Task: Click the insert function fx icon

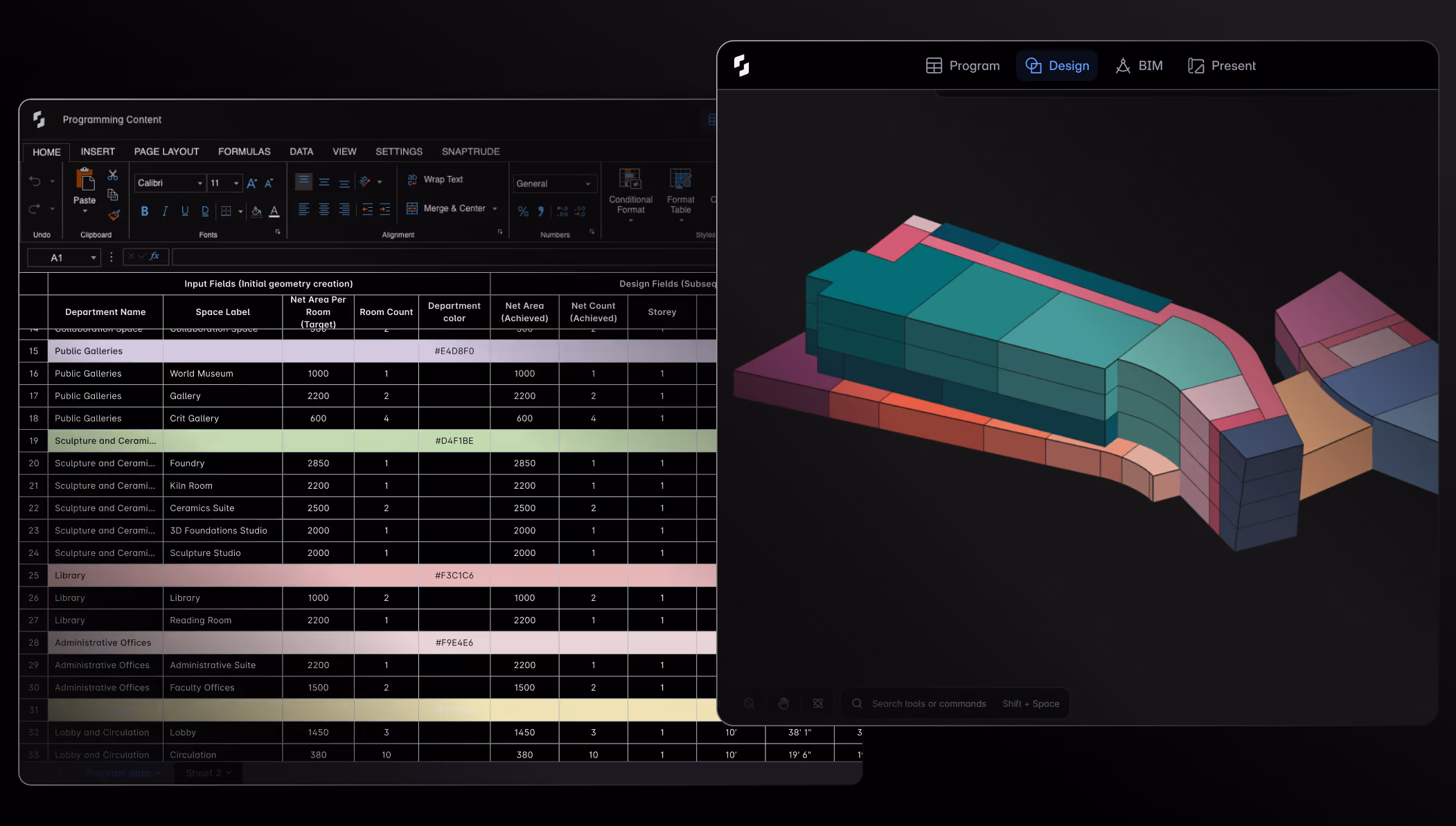Action: 154,256
